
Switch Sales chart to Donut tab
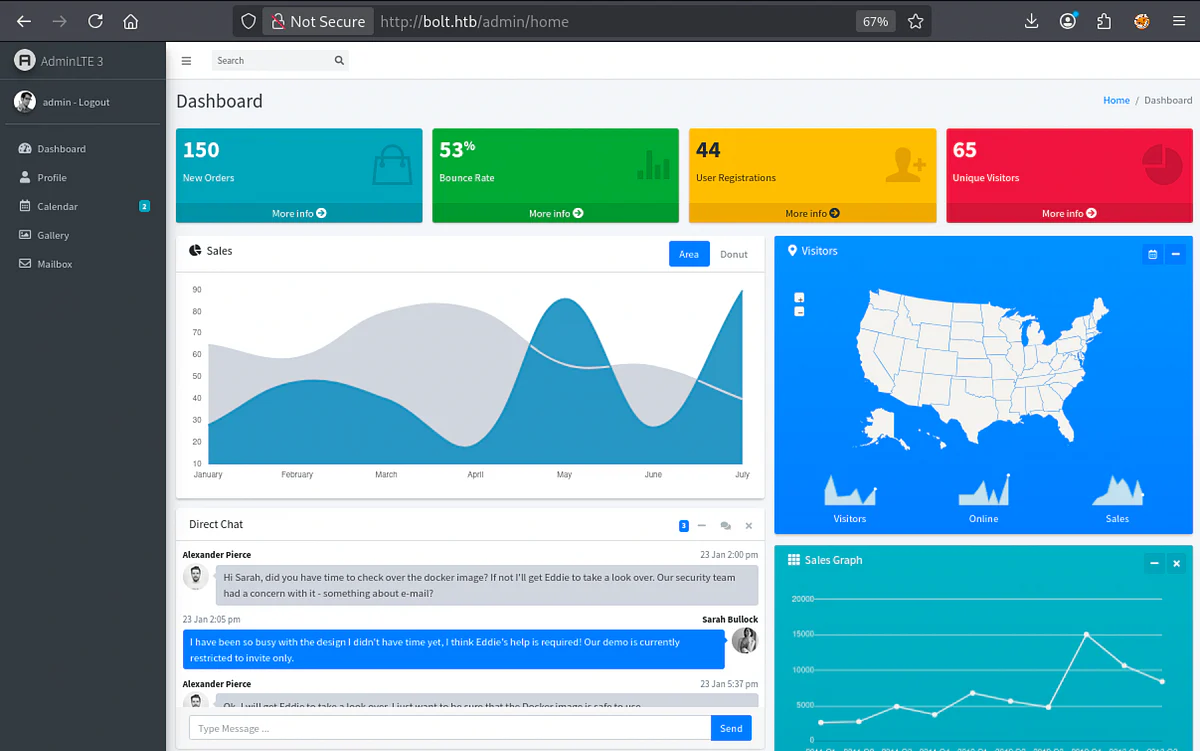coord(734,254)
